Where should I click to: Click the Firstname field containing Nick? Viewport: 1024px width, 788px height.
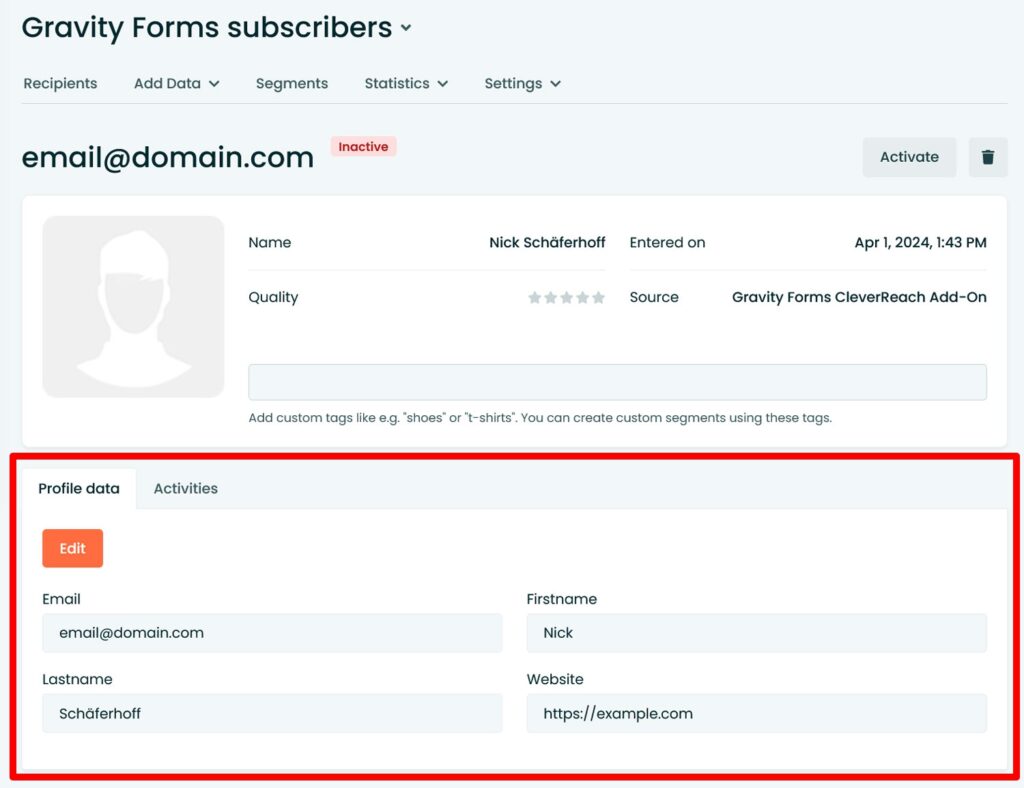coord(756,632)
